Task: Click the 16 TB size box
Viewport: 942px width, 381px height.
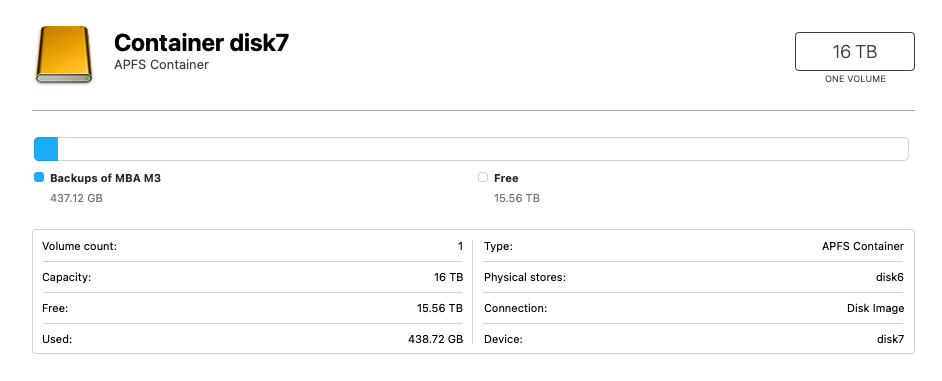Action: coord(855,52)
